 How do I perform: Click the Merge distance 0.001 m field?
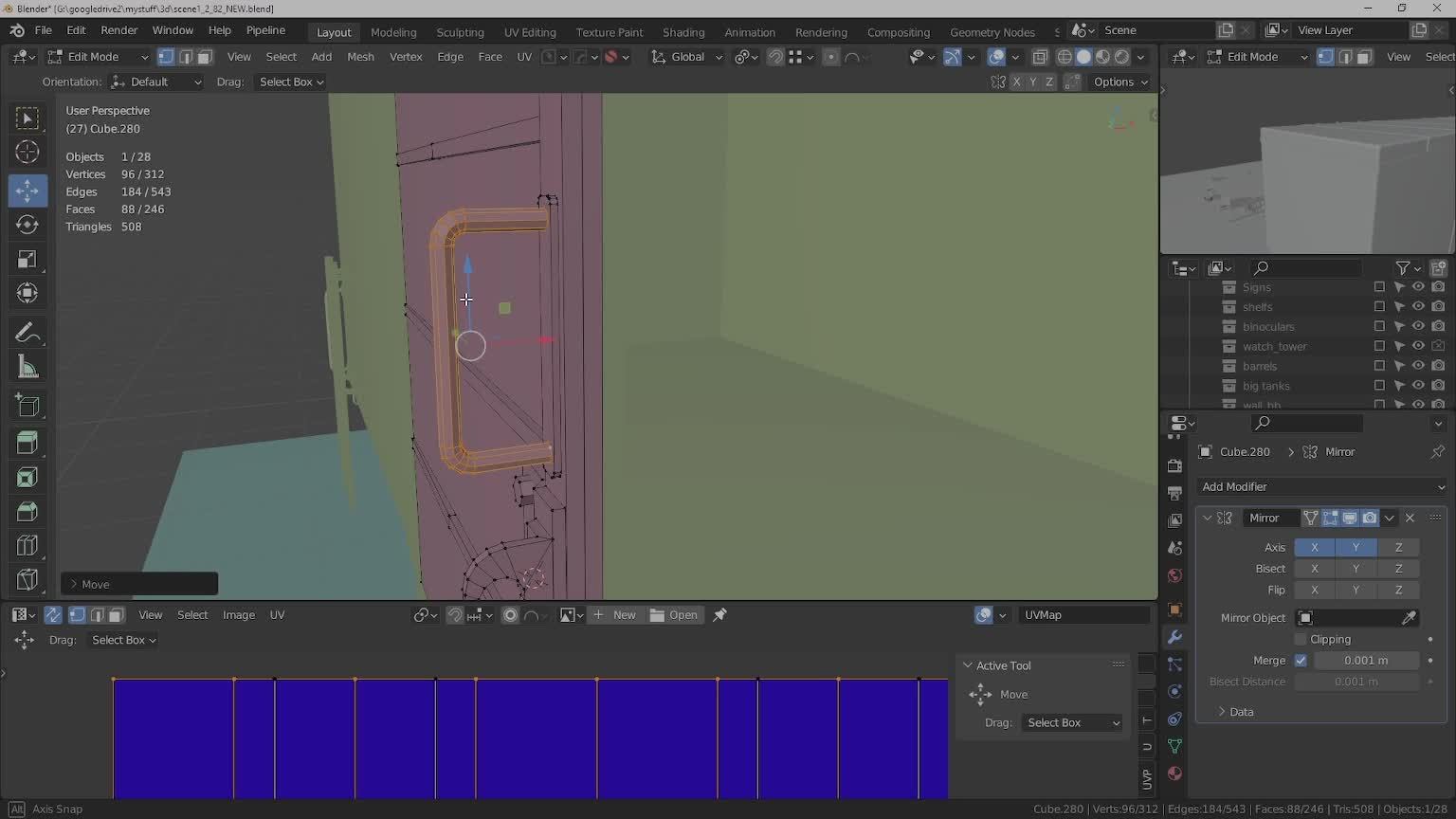[1366, 661]
